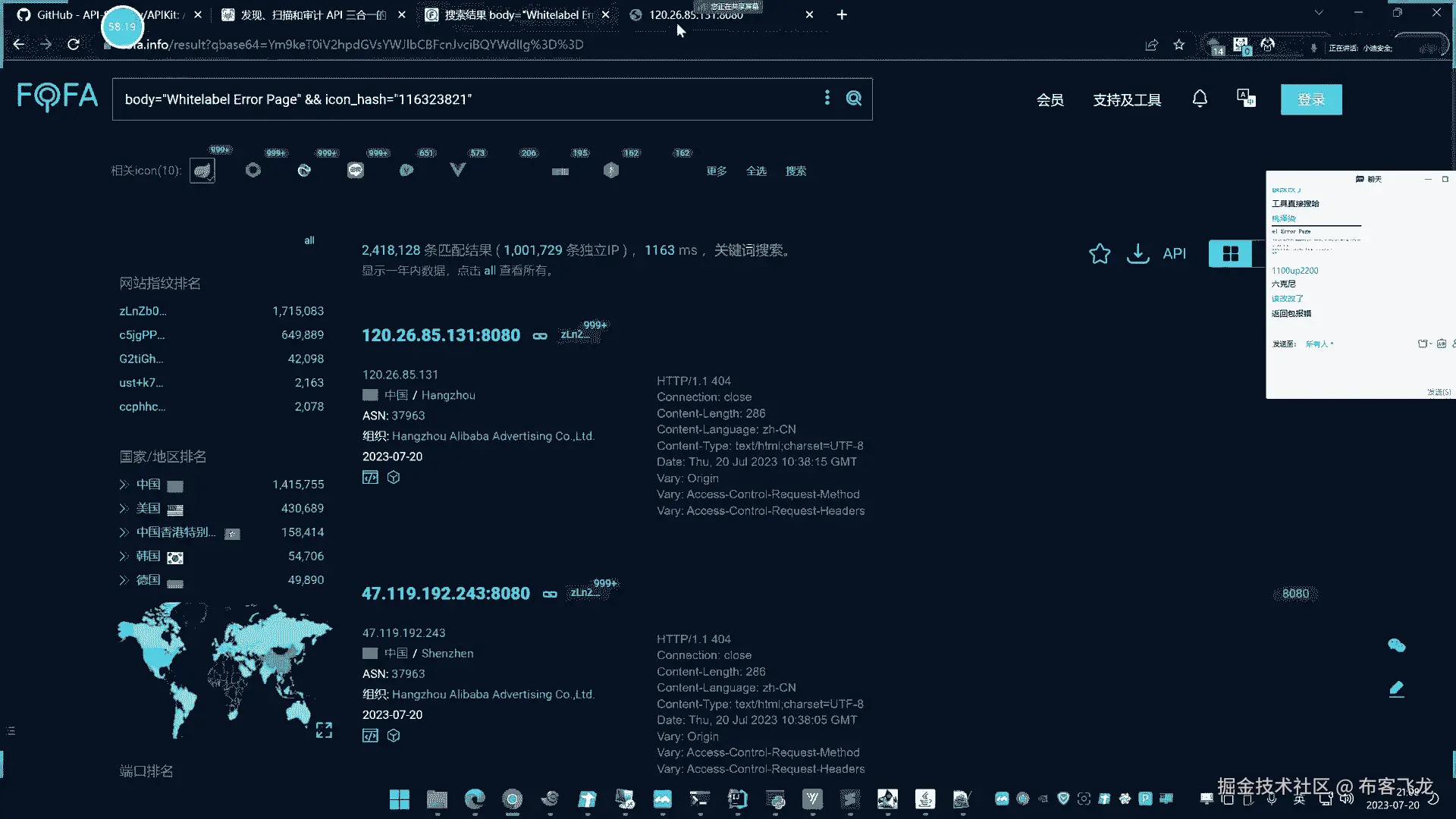Click inside the FOFA query input field
This screenshot has width=1456, height=819.
[x=455, y=99]
